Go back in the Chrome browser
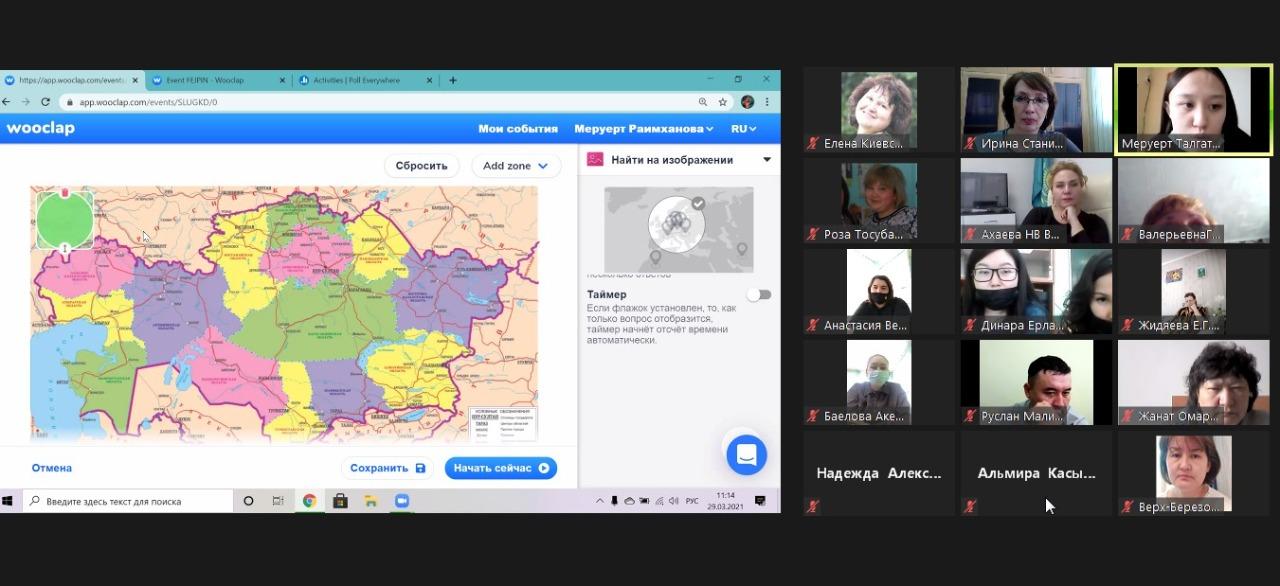 pos(7,102)
